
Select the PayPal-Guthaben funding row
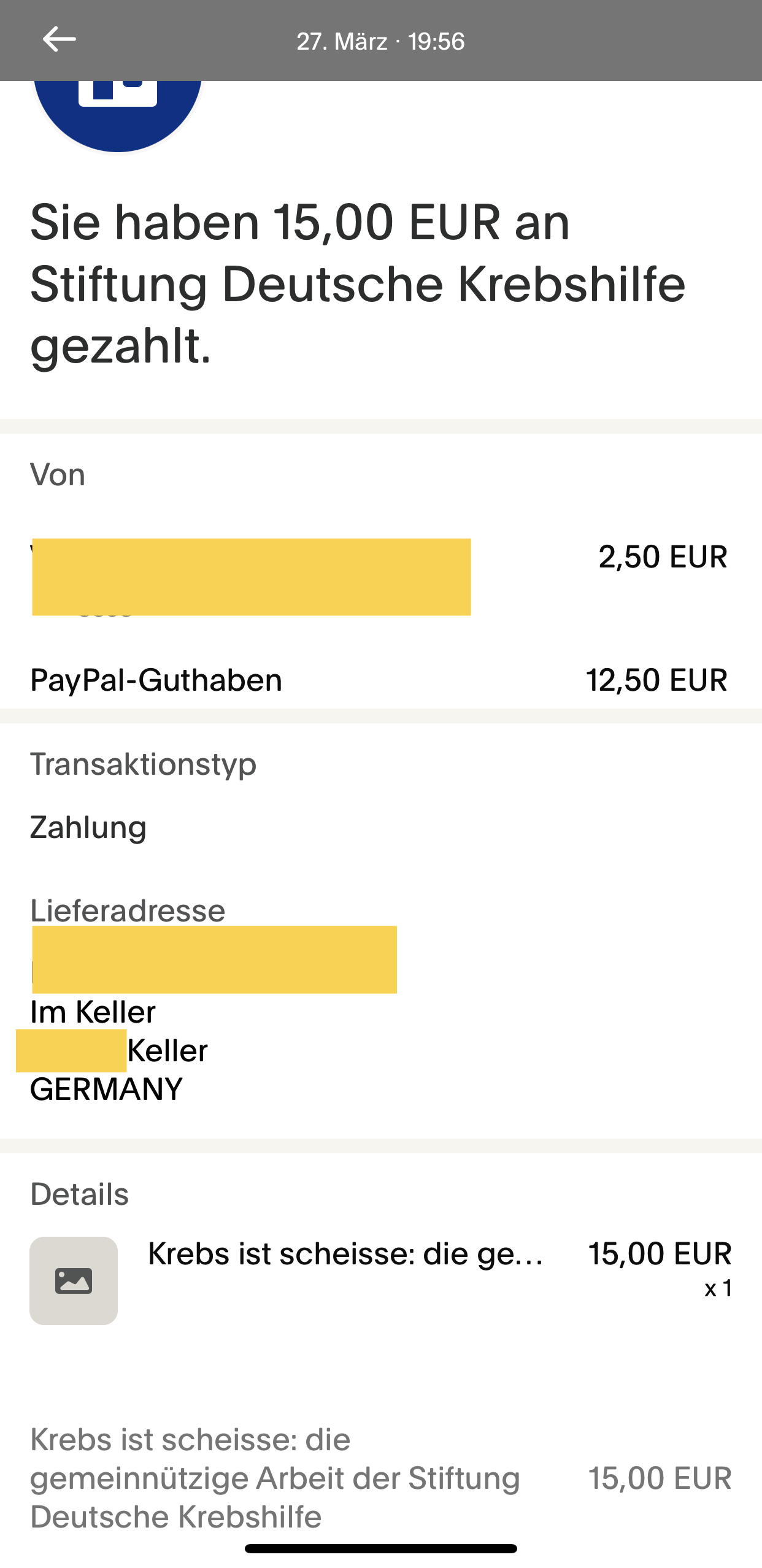coord(156,680)
